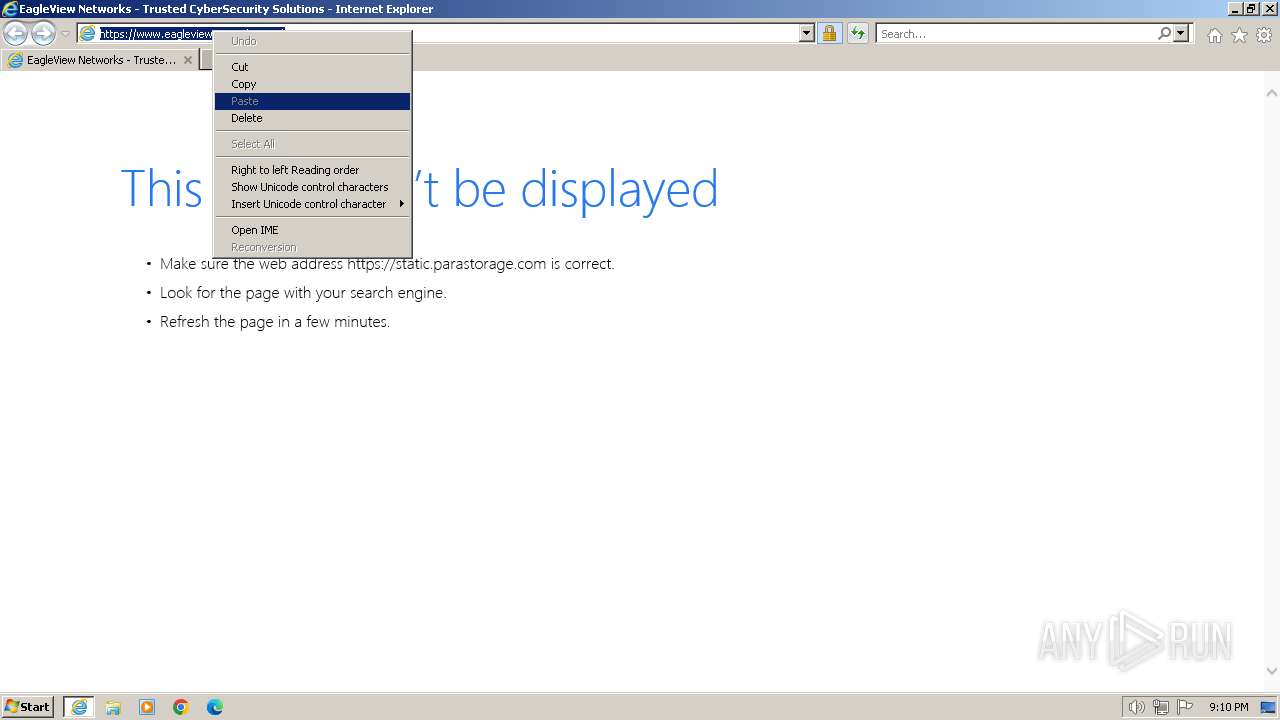The image size is (1280, 720).
Task: Expand Insert Unicode control character submenu
Action: click(312, 204)
